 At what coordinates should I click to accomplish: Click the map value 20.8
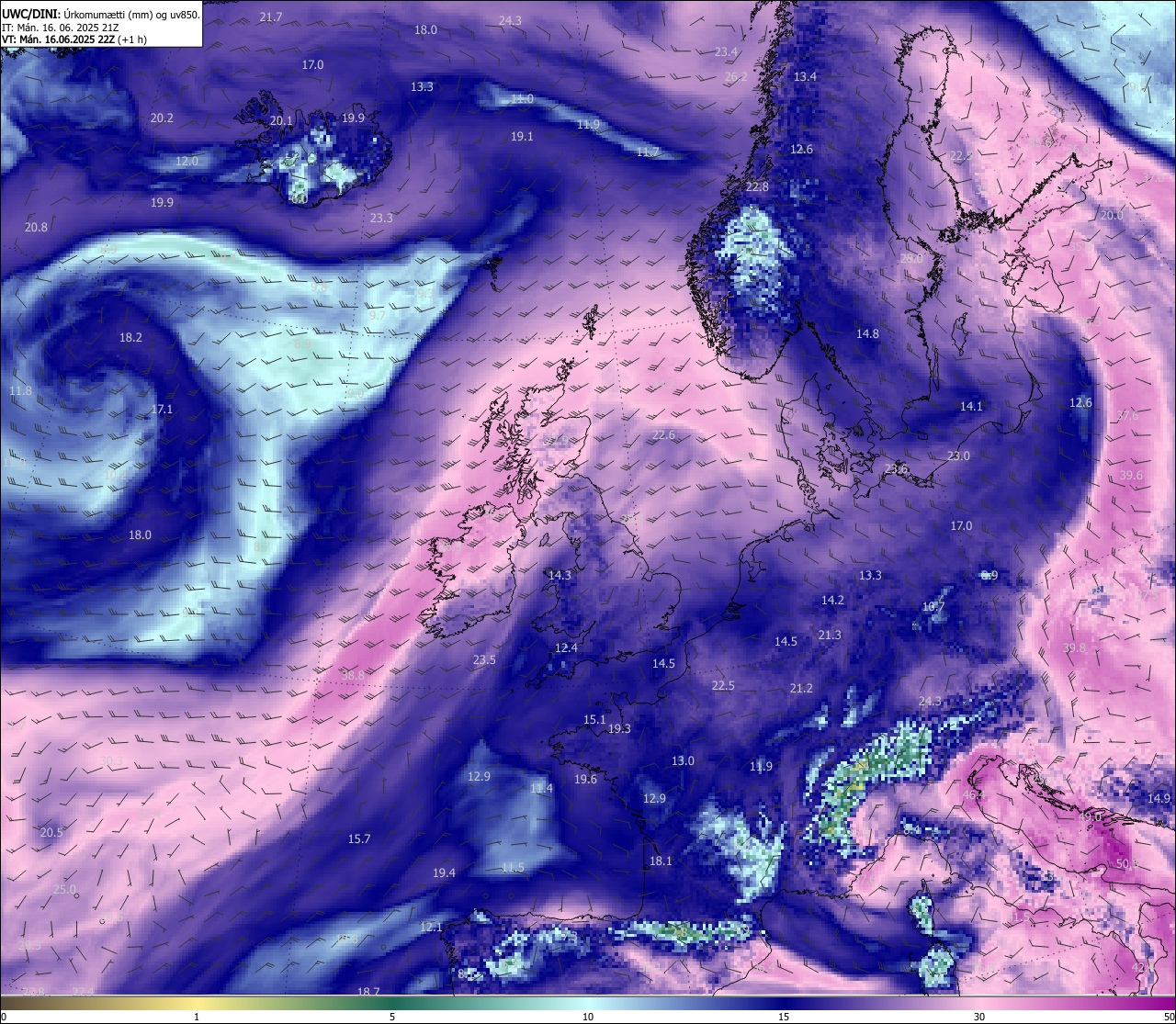(36, 227)
